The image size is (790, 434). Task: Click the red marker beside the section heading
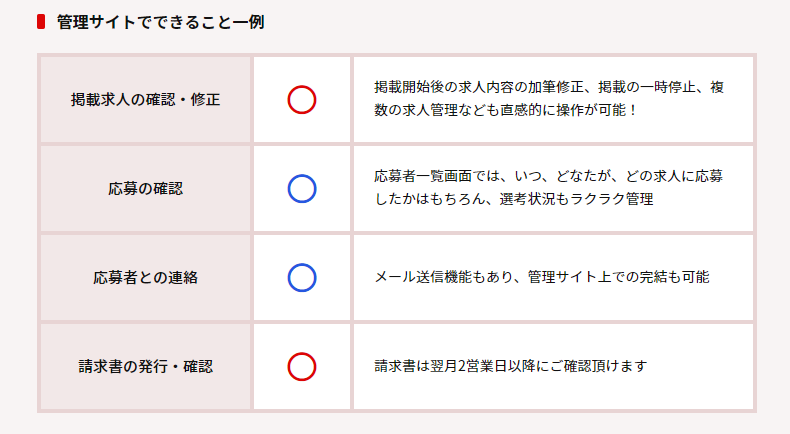[41, 22]
